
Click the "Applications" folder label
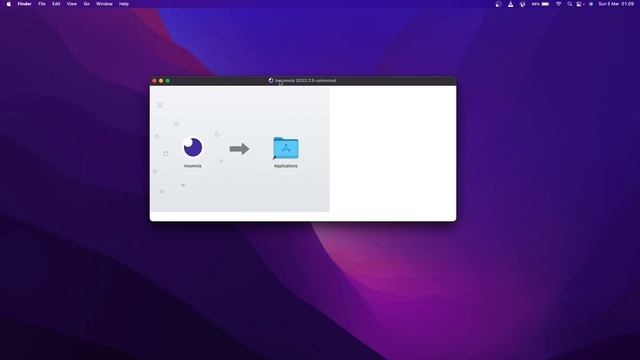coord(286,166)
